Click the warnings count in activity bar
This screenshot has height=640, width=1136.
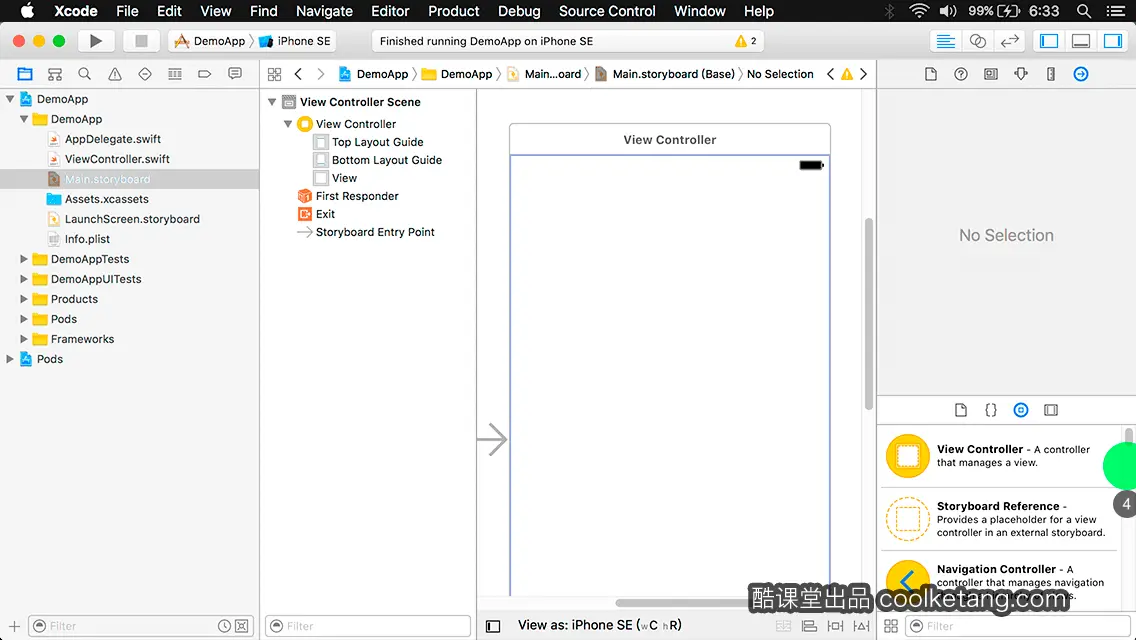[746, 41]
